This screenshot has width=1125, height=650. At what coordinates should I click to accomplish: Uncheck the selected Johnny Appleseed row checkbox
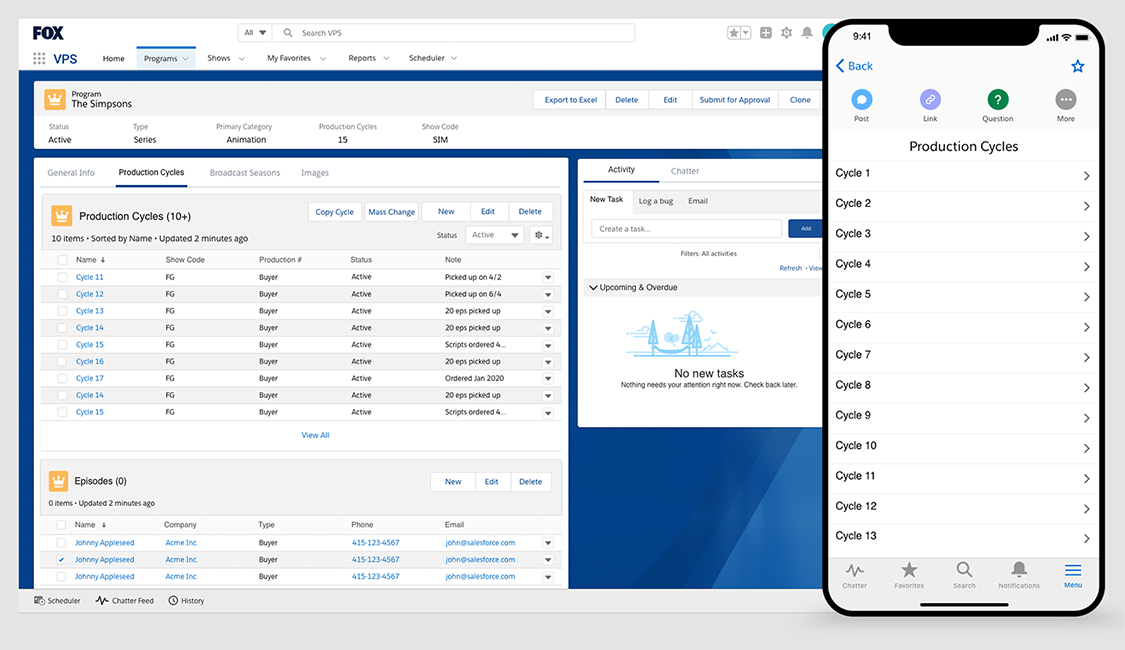(62, 560)
